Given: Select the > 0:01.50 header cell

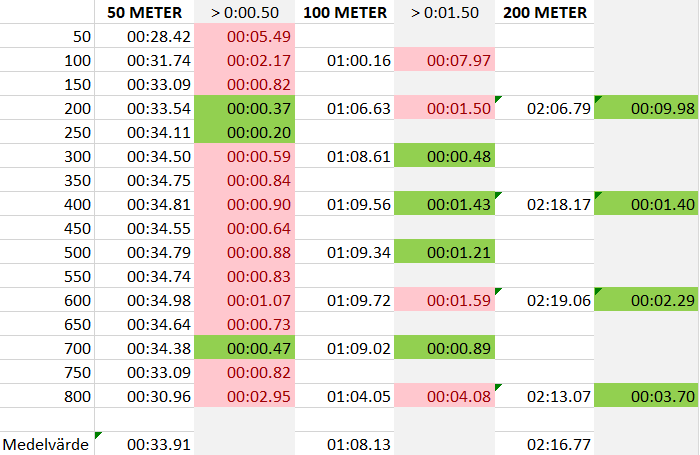Looking at the screenshot, I should (x=445, y=13).
